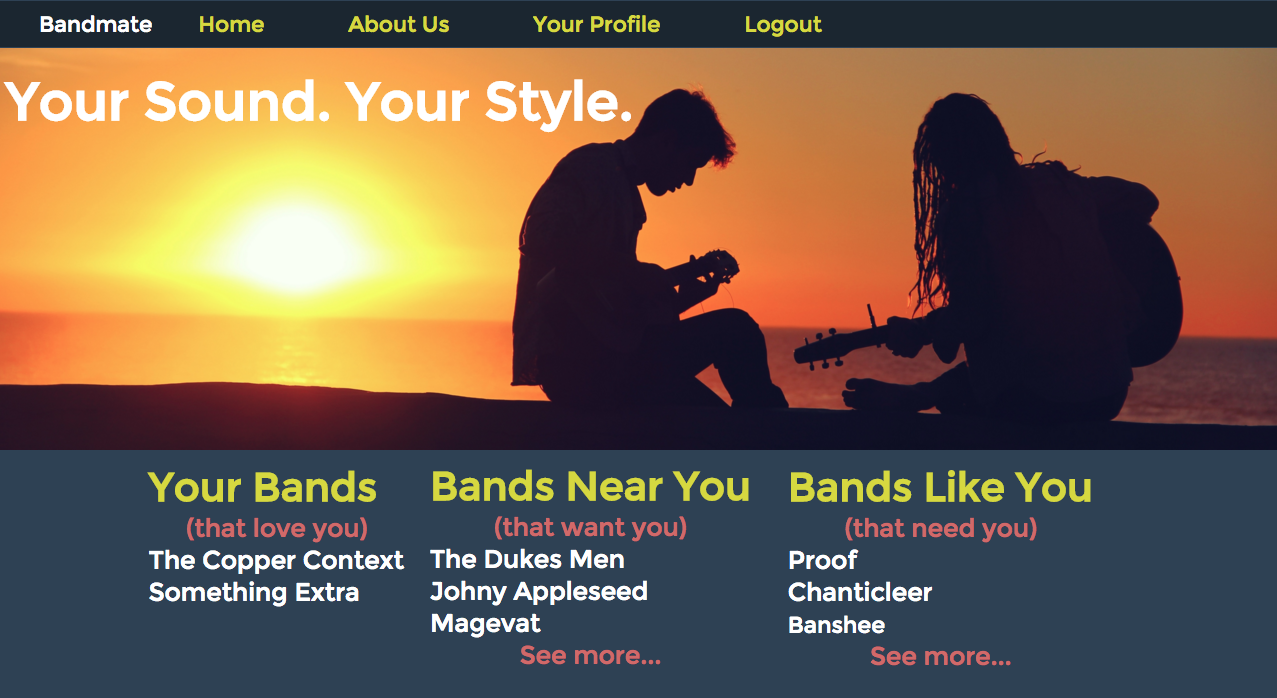
Task: Show more under Bands Like You
Action: click(x=940, y=656)
